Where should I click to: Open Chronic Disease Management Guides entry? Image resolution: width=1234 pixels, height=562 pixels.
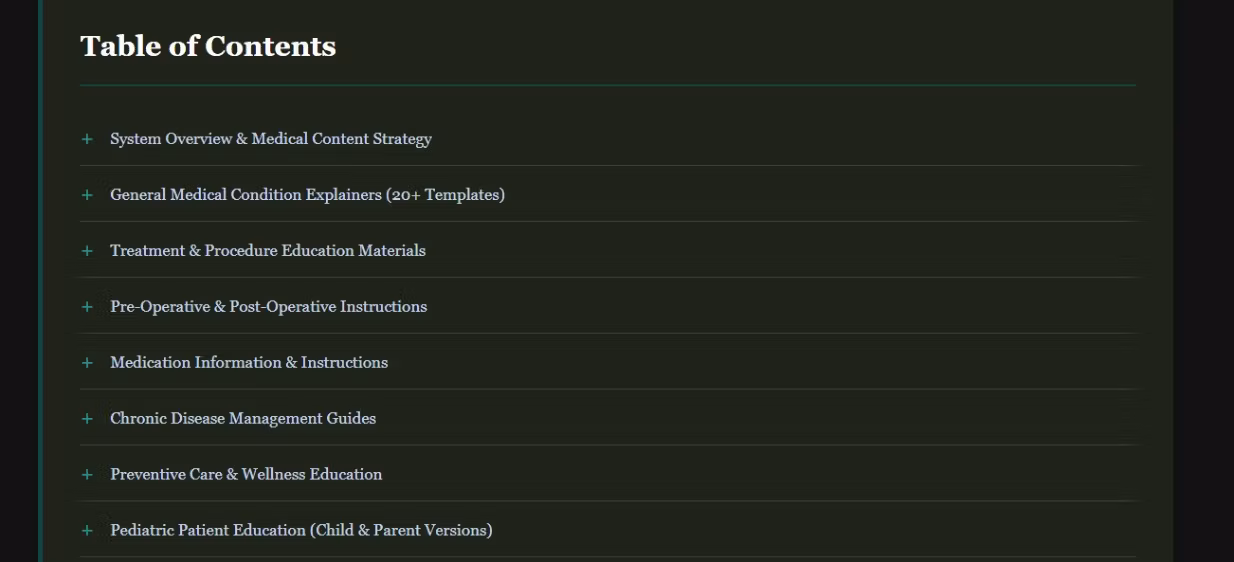242,419
